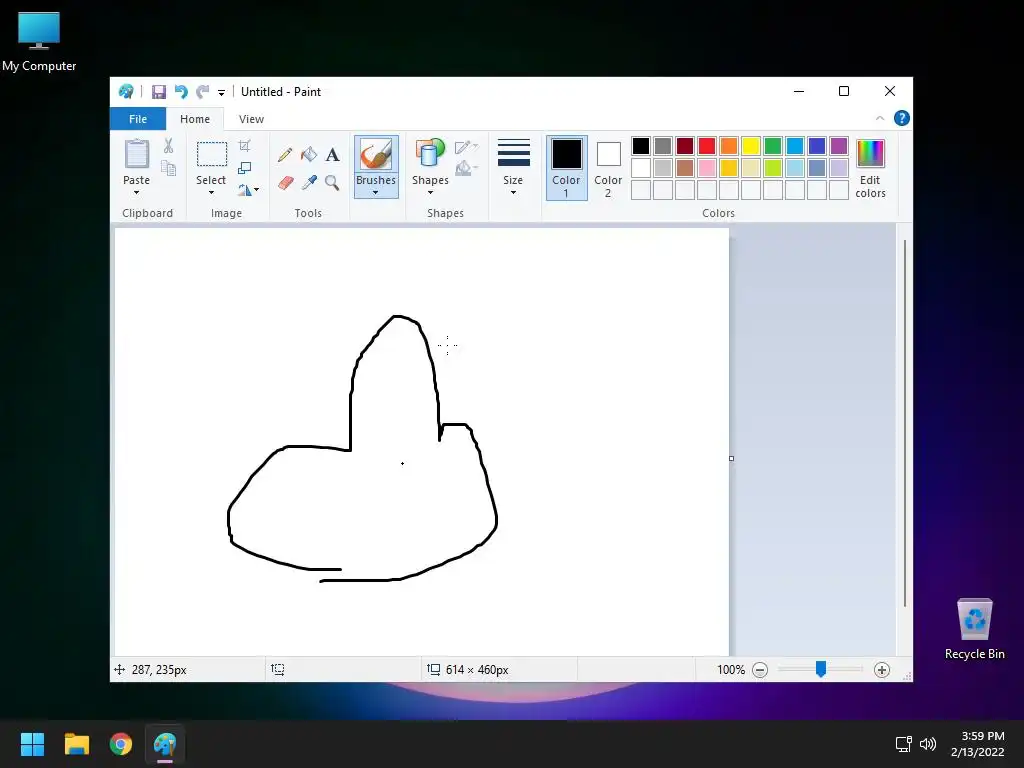Pick the green color swatch
The height and width of the screenshot is (768, 1024).
[773, 146]
